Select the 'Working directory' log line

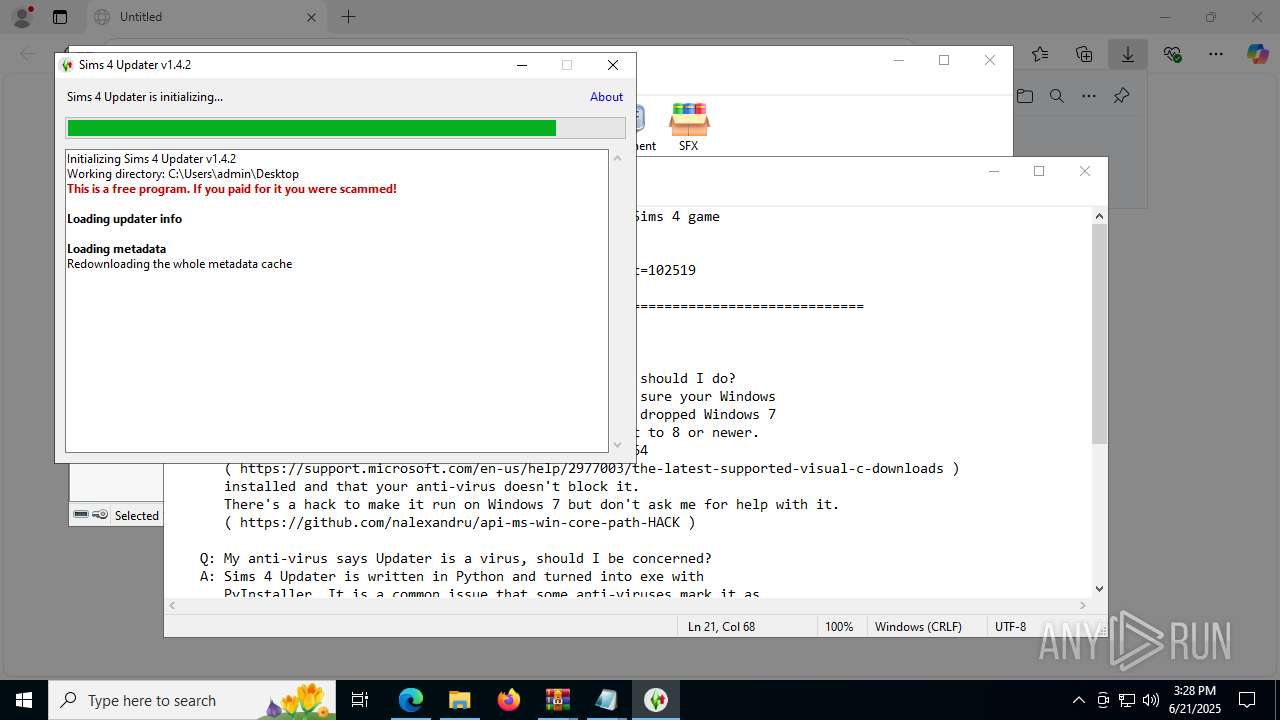(x=183, y=174)
